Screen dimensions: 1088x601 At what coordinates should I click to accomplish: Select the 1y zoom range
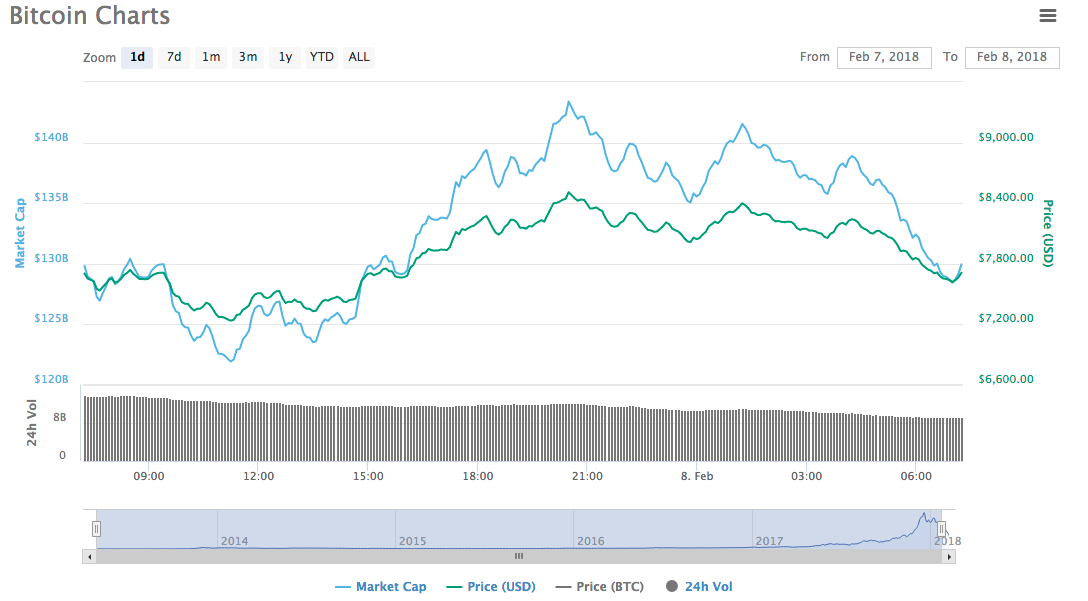click(x=285, y=57)
